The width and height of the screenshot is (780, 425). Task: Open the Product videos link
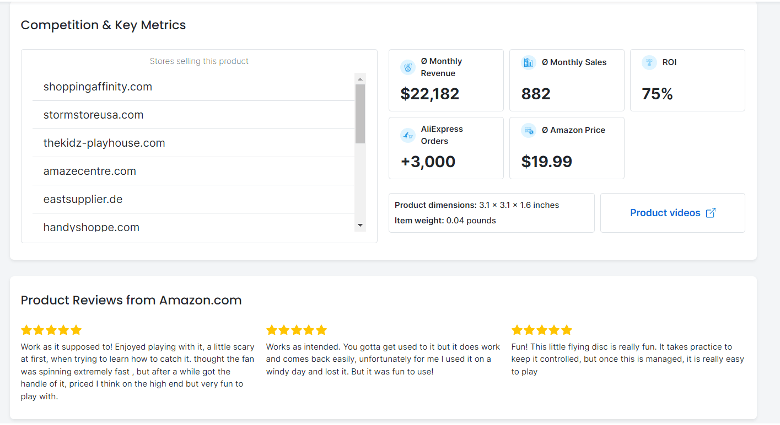[665, 213]
